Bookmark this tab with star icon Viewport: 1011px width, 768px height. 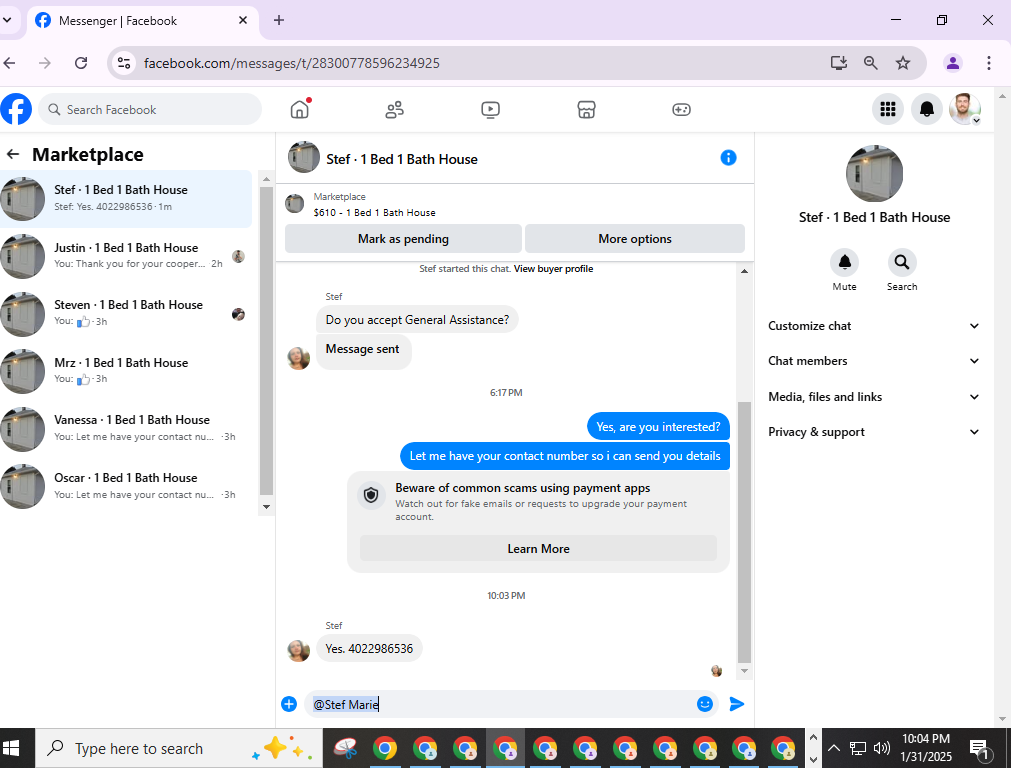tap(903, 63)
